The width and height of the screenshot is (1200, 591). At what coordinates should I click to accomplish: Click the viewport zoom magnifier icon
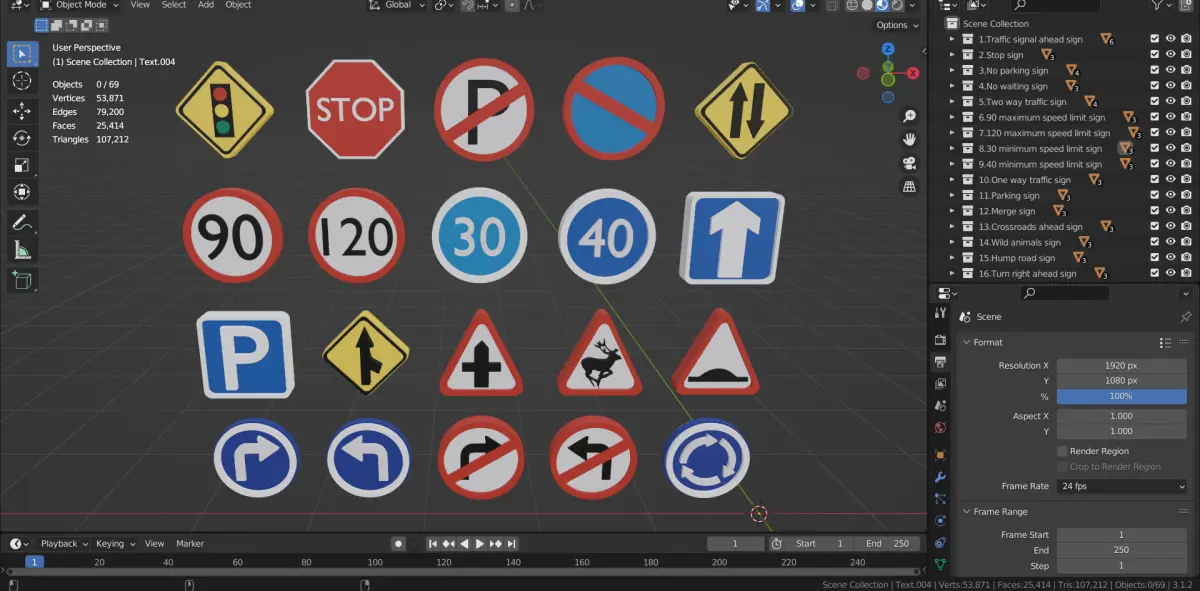click(x=909, y=117)
